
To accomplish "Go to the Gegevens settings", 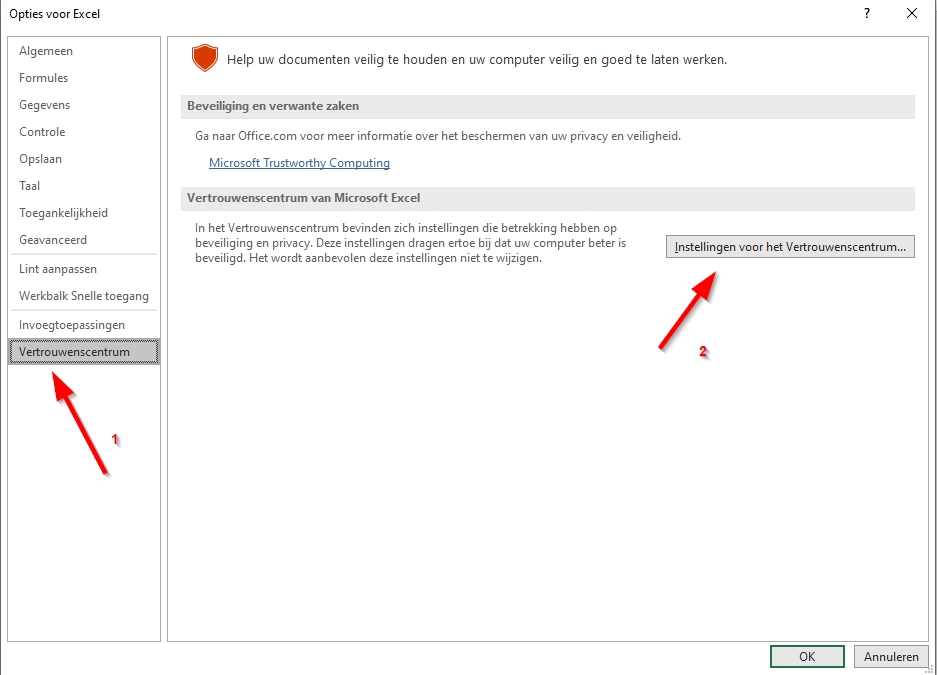I will point(45,105).
